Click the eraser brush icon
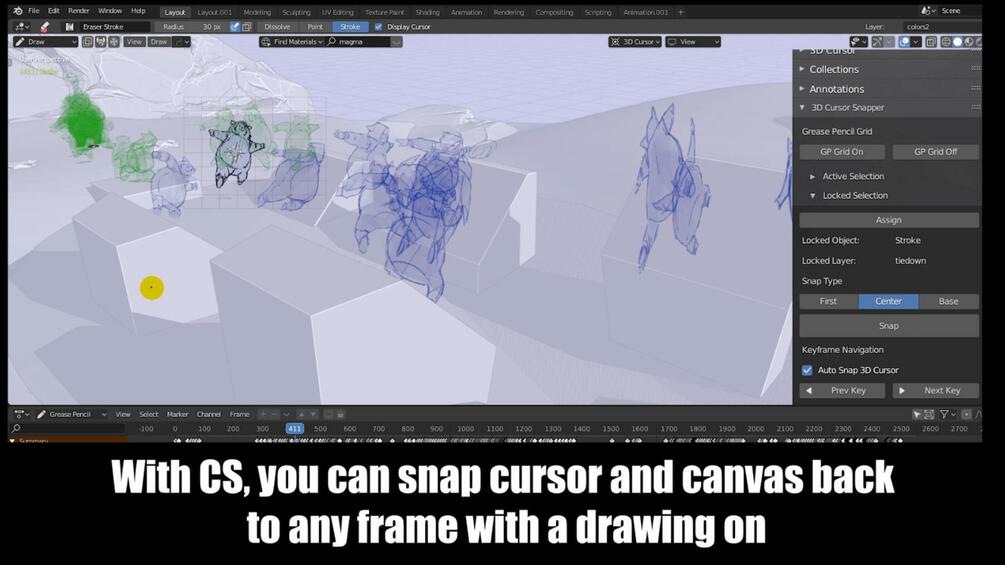The width and height of the screenshot is (1005, 565). 45,27
